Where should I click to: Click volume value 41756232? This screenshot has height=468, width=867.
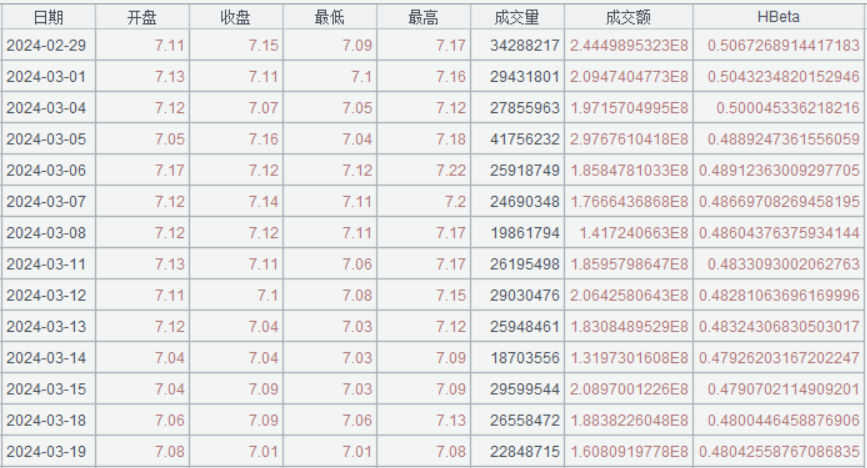pyautogui.click(x=525, y=139)
